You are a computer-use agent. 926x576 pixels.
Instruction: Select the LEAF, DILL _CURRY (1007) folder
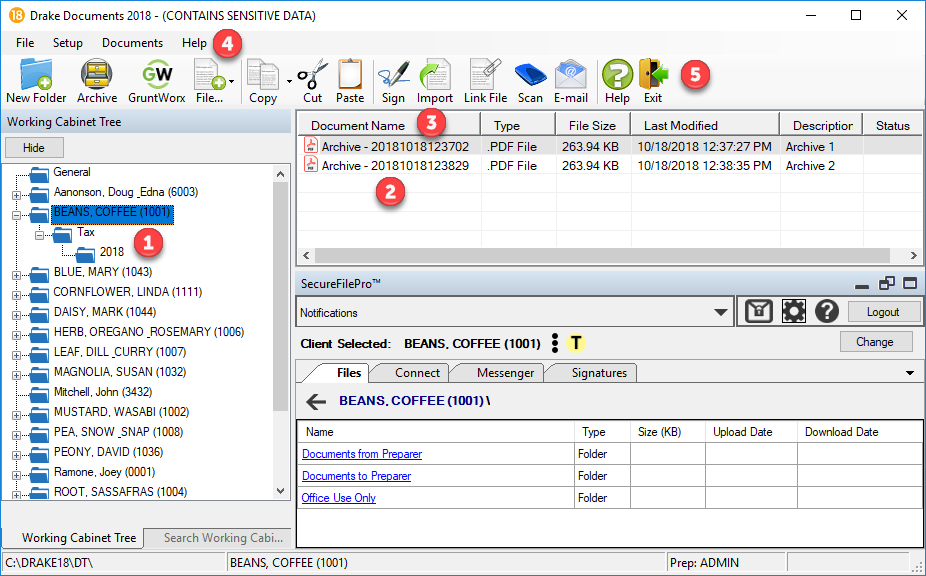pyautogui.click(x=120, y=352)
